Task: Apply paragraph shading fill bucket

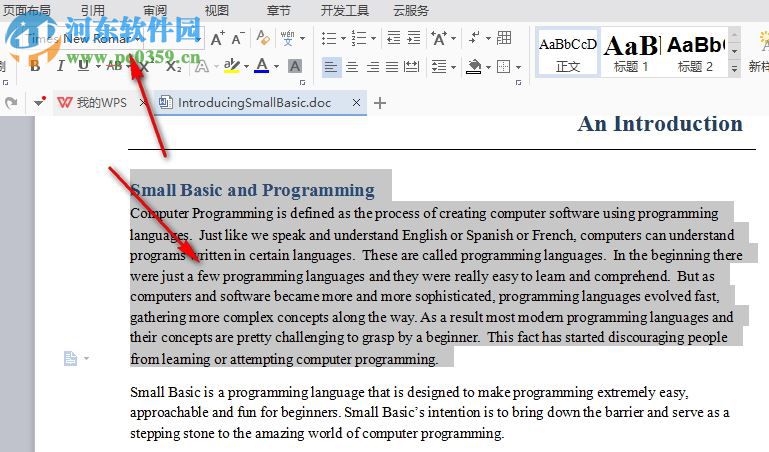Action: 474,67
